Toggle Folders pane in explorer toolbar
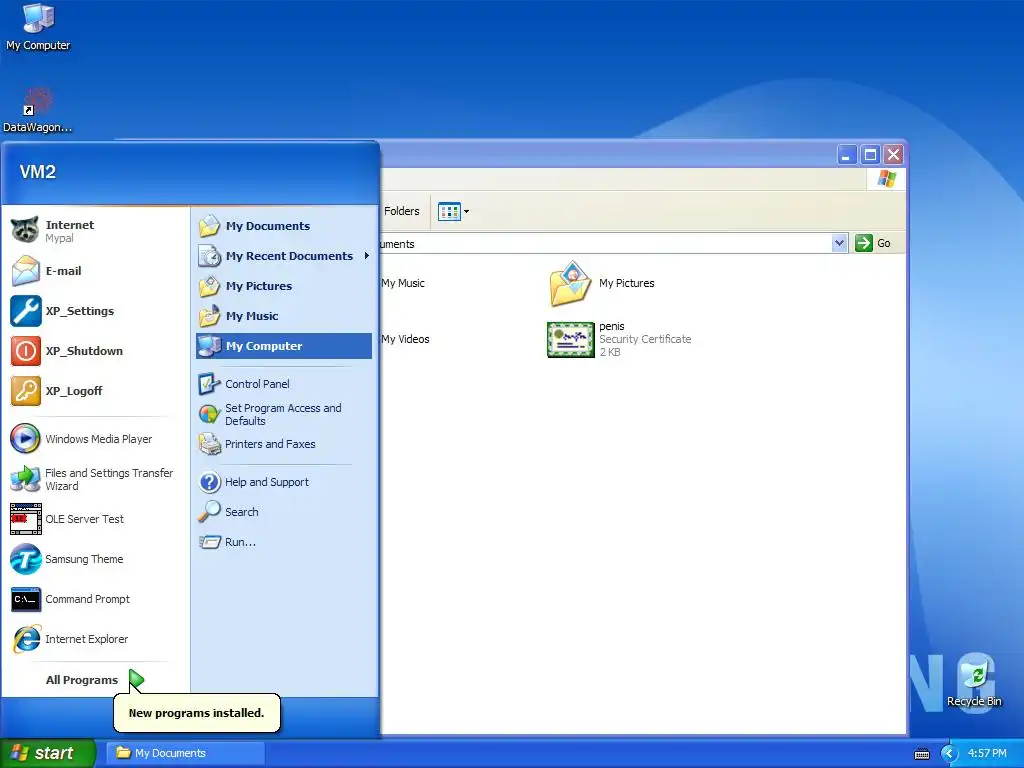The height and width of the screenshot is (768, 1024). [x=402, y=211]
